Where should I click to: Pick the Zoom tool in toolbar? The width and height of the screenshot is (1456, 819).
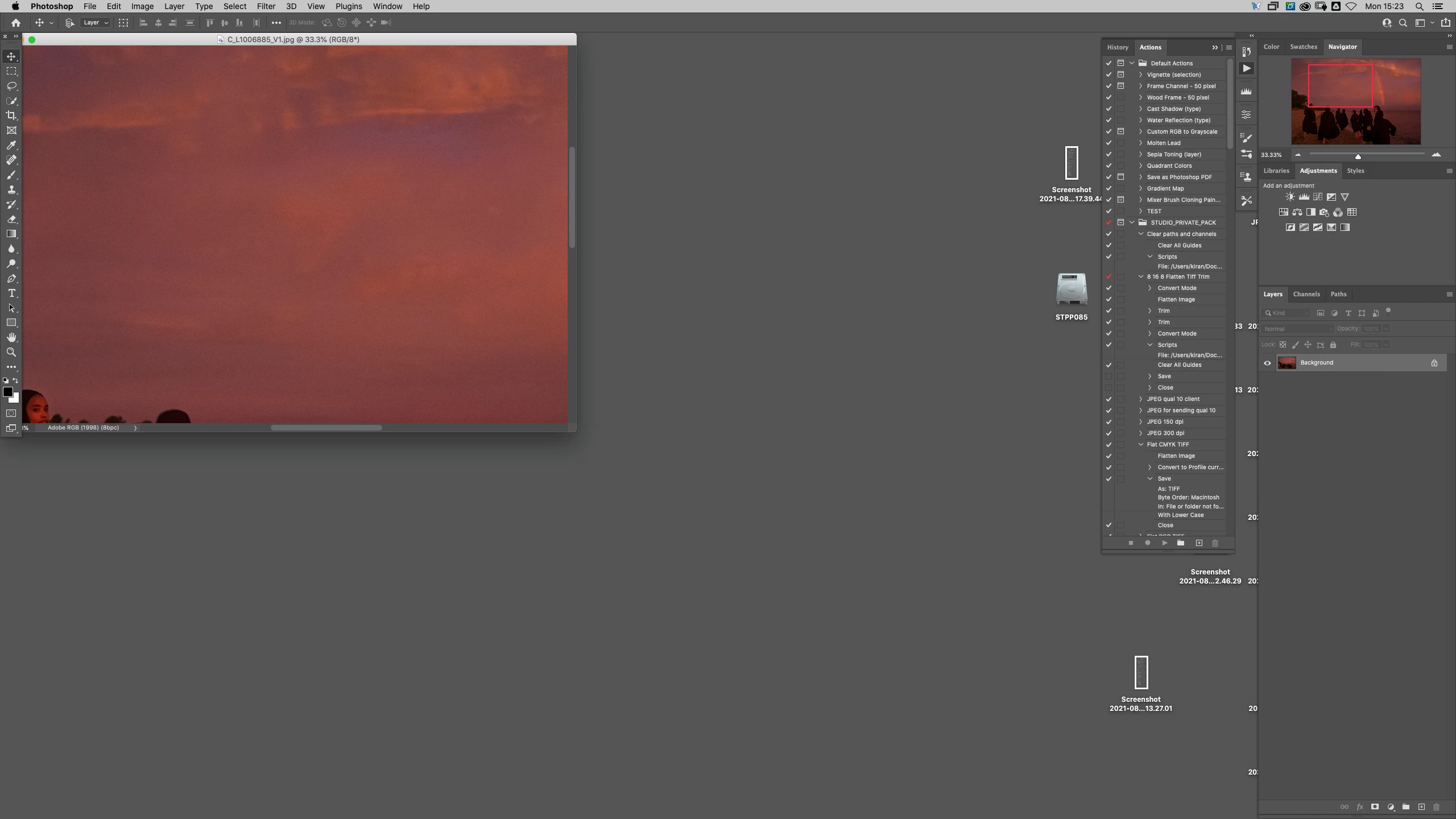click(11, 352)
